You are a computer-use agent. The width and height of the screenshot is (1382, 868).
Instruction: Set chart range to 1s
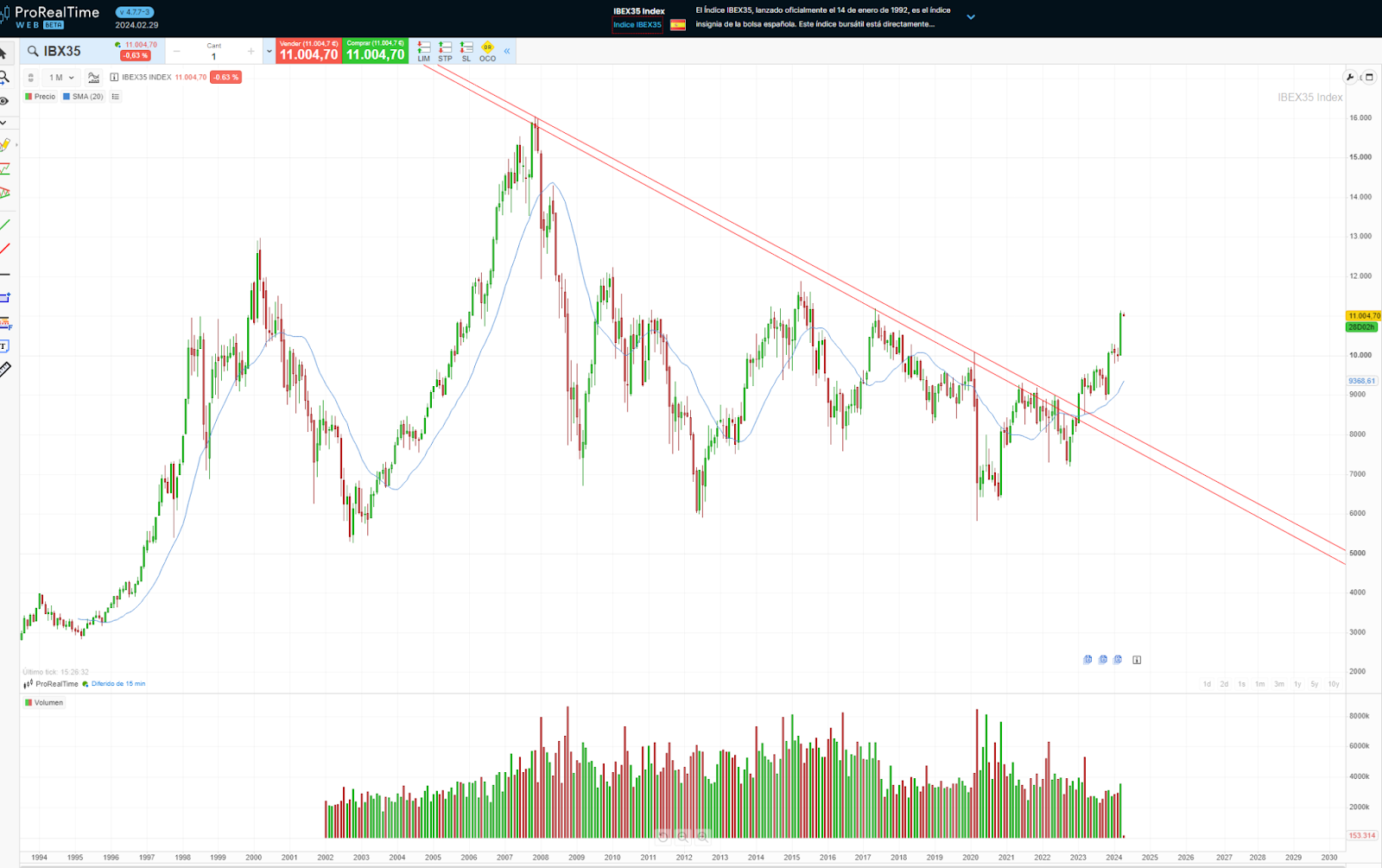(1241, 684)
